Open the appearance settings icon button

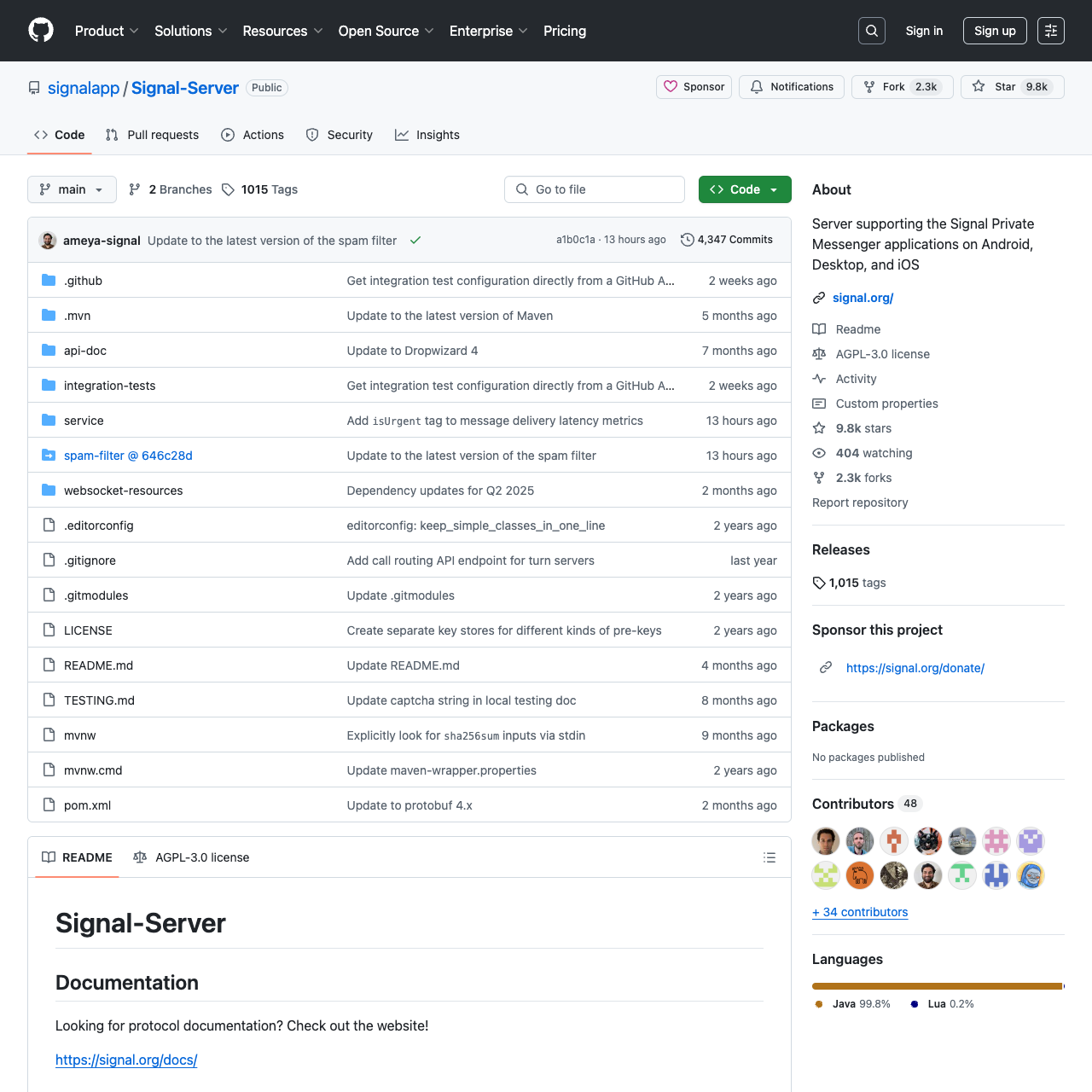(1051, 31)
